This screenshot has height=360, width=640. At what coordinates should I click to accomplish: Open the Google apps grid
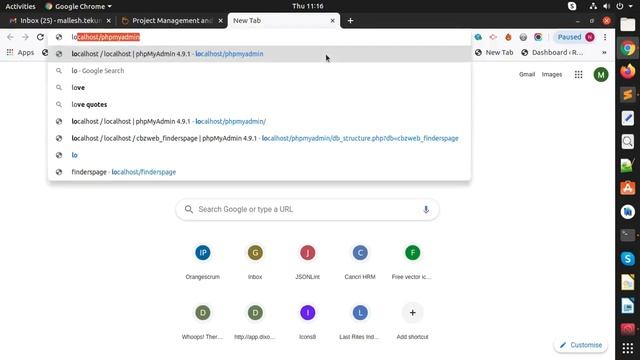click(578, 74)
